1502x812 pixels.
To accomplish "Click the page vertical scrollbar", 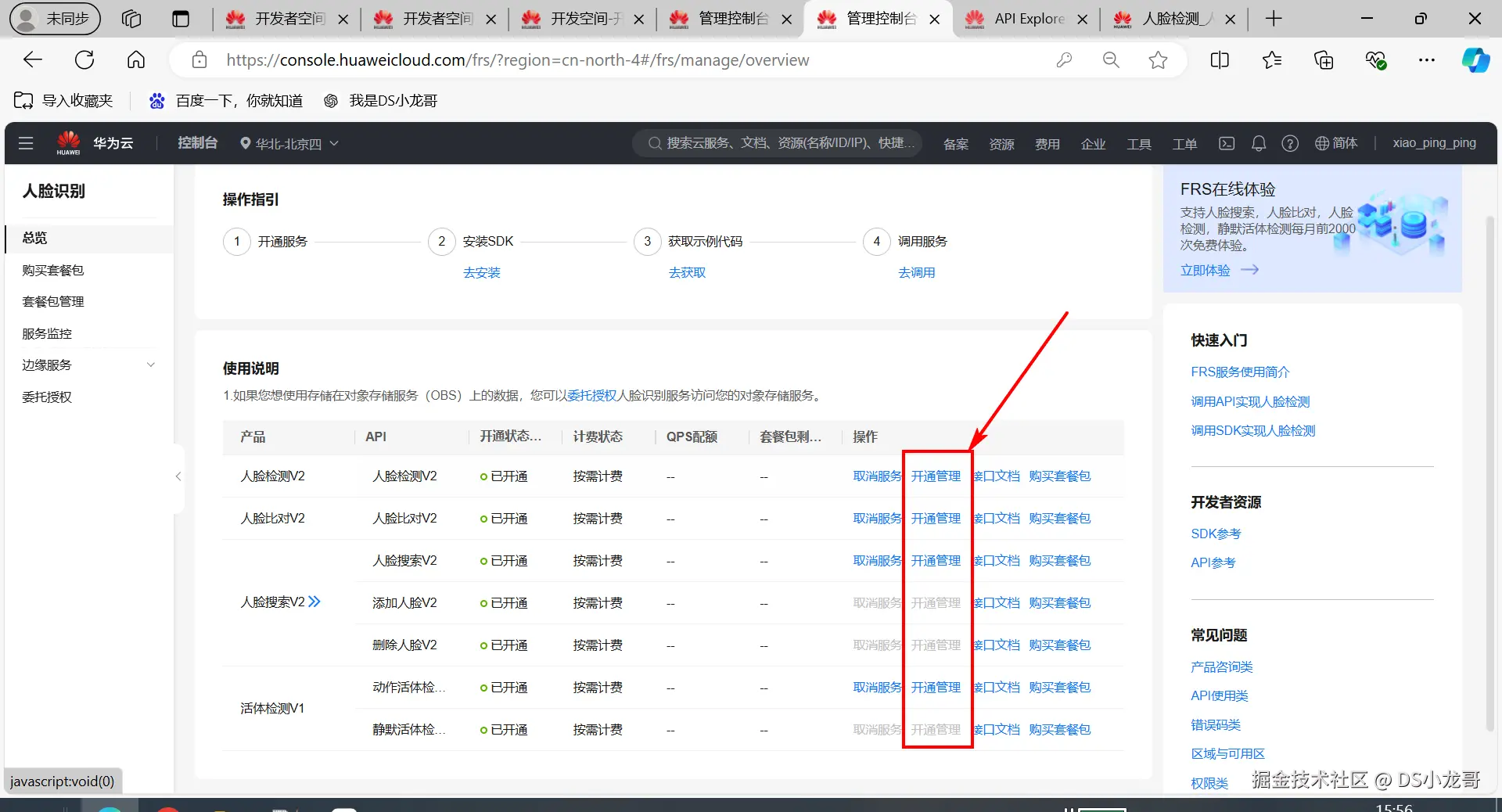I will coord(1490,473).
